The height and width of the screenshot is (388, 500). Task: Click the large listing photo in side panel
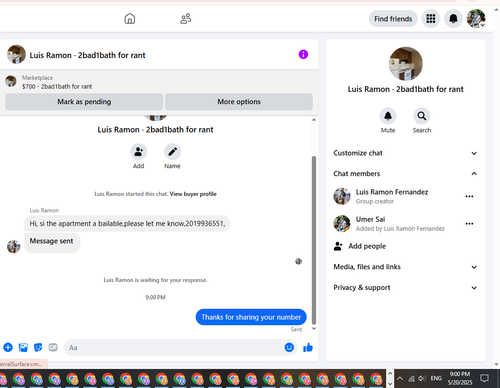click(406, 63)
